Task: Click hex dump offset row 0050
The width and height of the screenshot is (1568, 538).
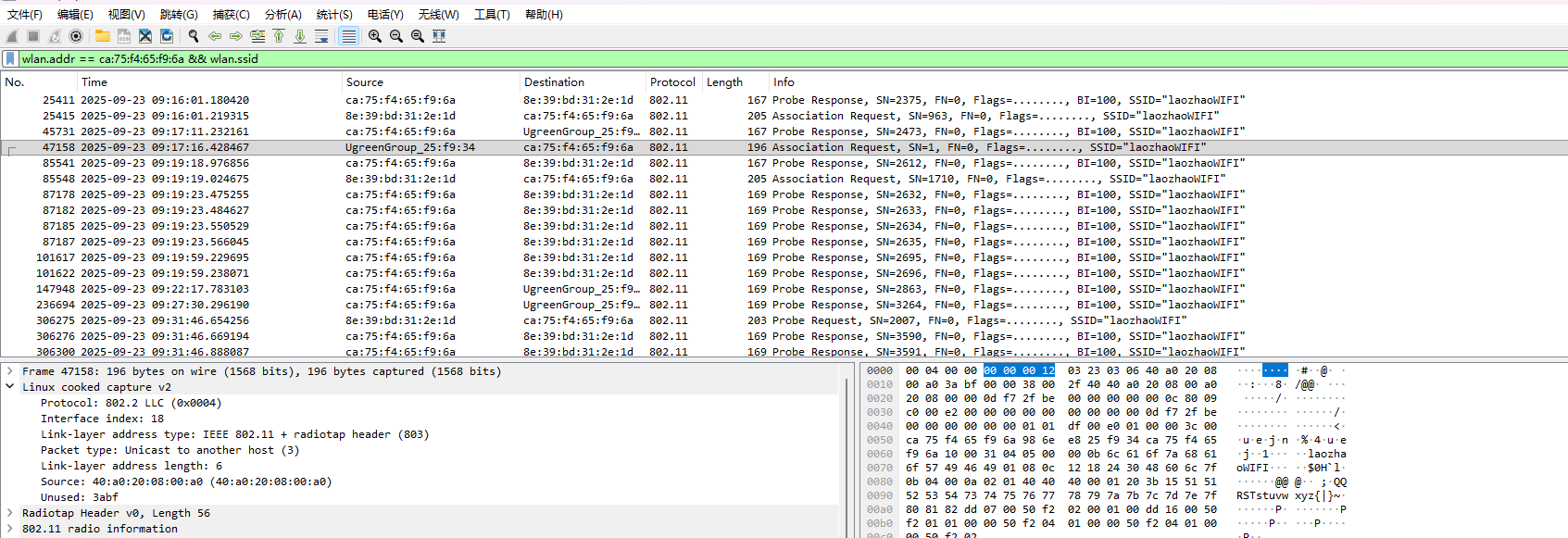Action: click(880, 440)
